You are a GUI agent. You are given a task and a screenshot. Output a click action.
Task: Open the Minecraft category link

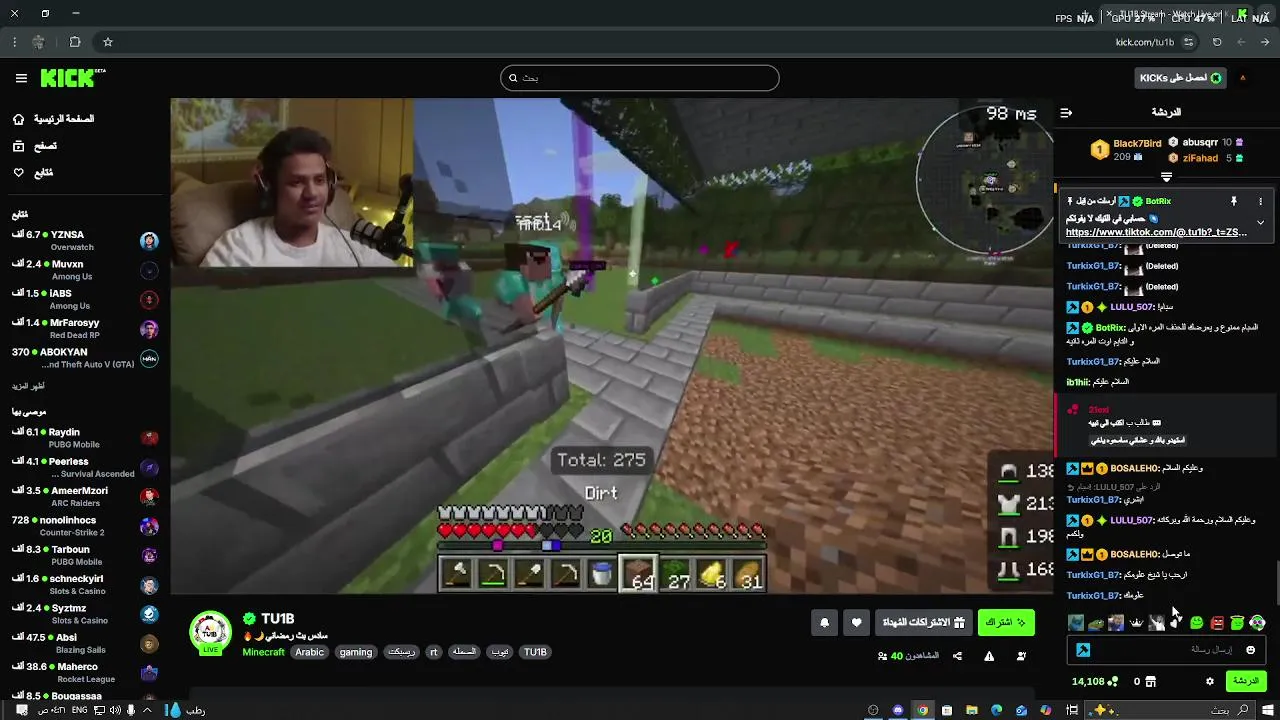(x=263, y=652)
